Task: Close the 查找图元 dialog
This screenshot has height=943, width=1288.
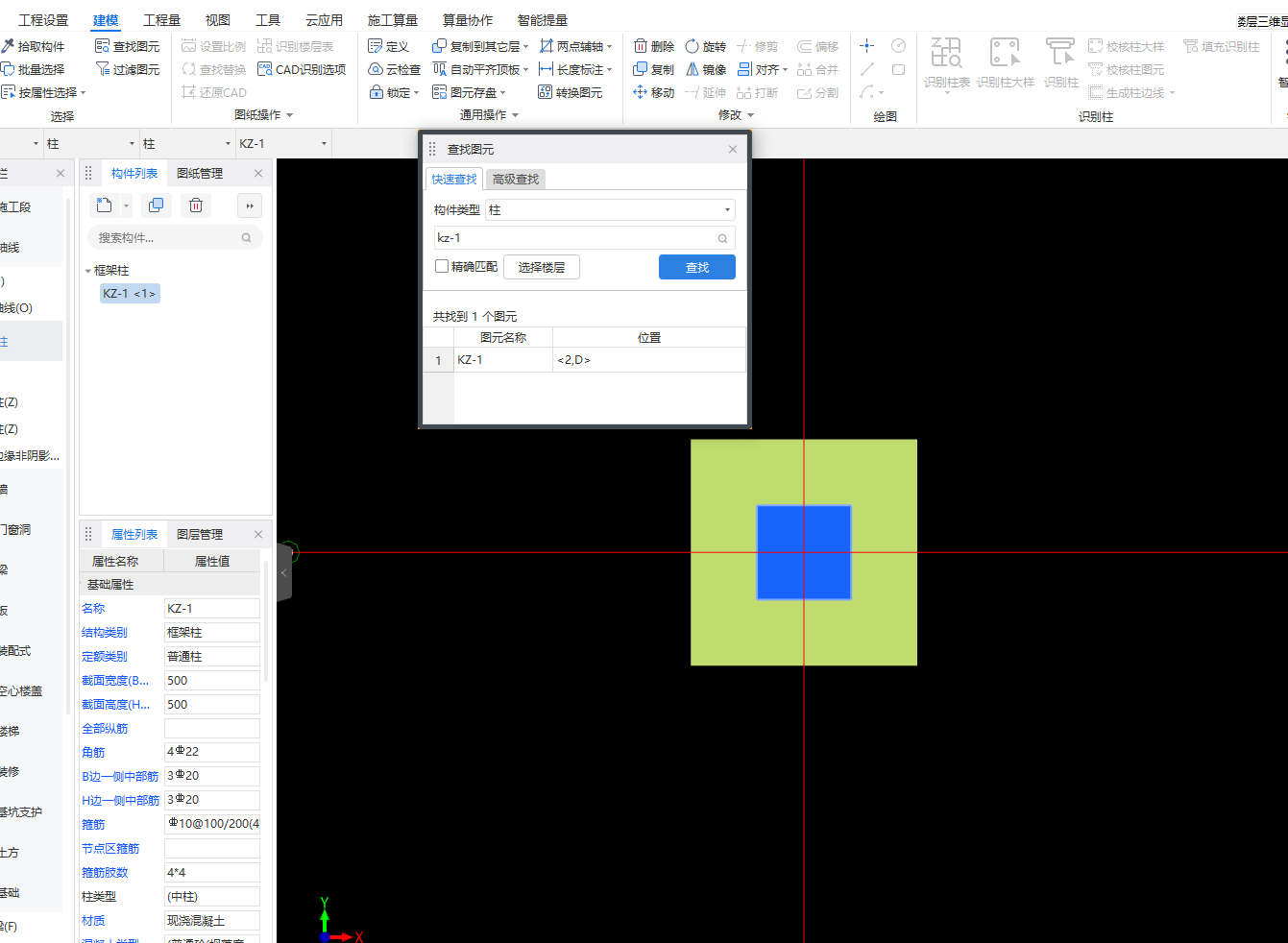Action: (x=733, y=149)
